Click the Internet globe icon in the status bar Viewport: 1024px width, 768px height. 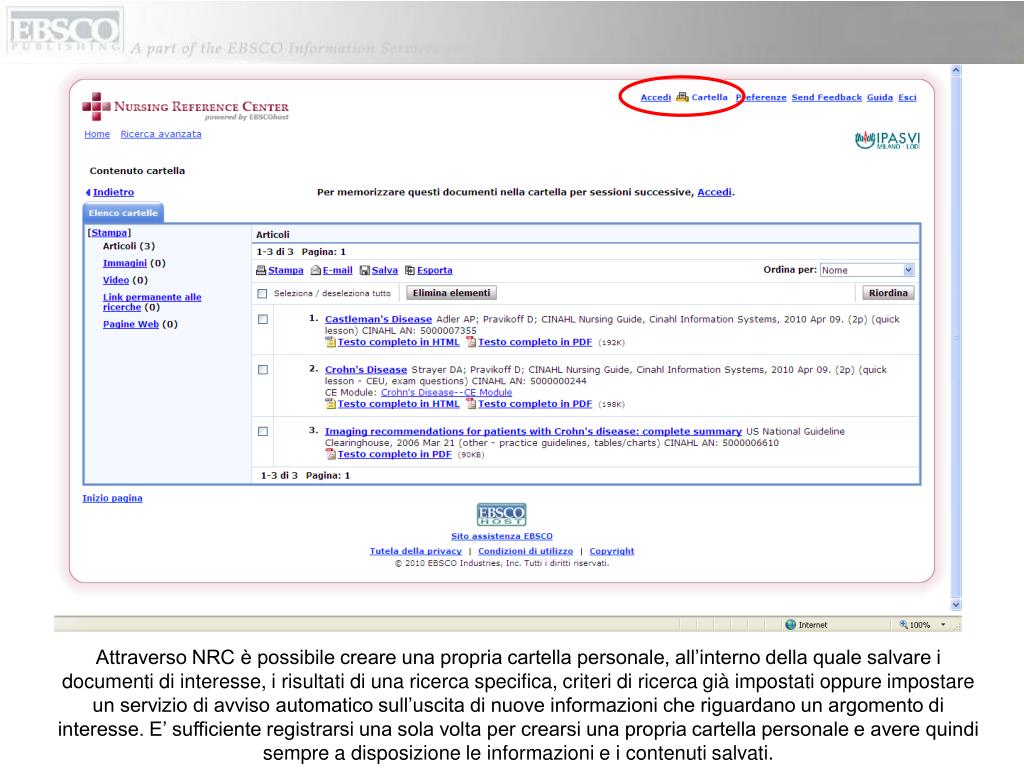pyautogui.click(x=790, y=625)
